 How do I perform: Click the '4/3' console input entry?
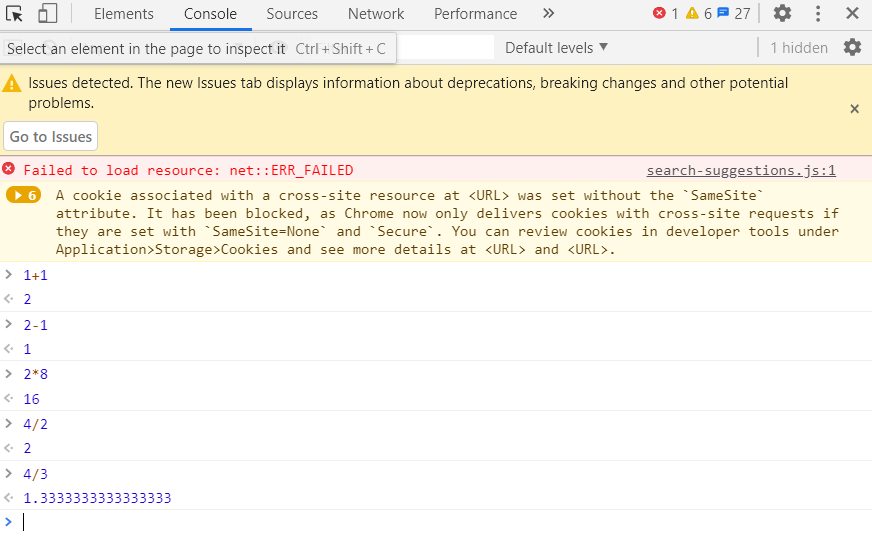pos(36,474)
